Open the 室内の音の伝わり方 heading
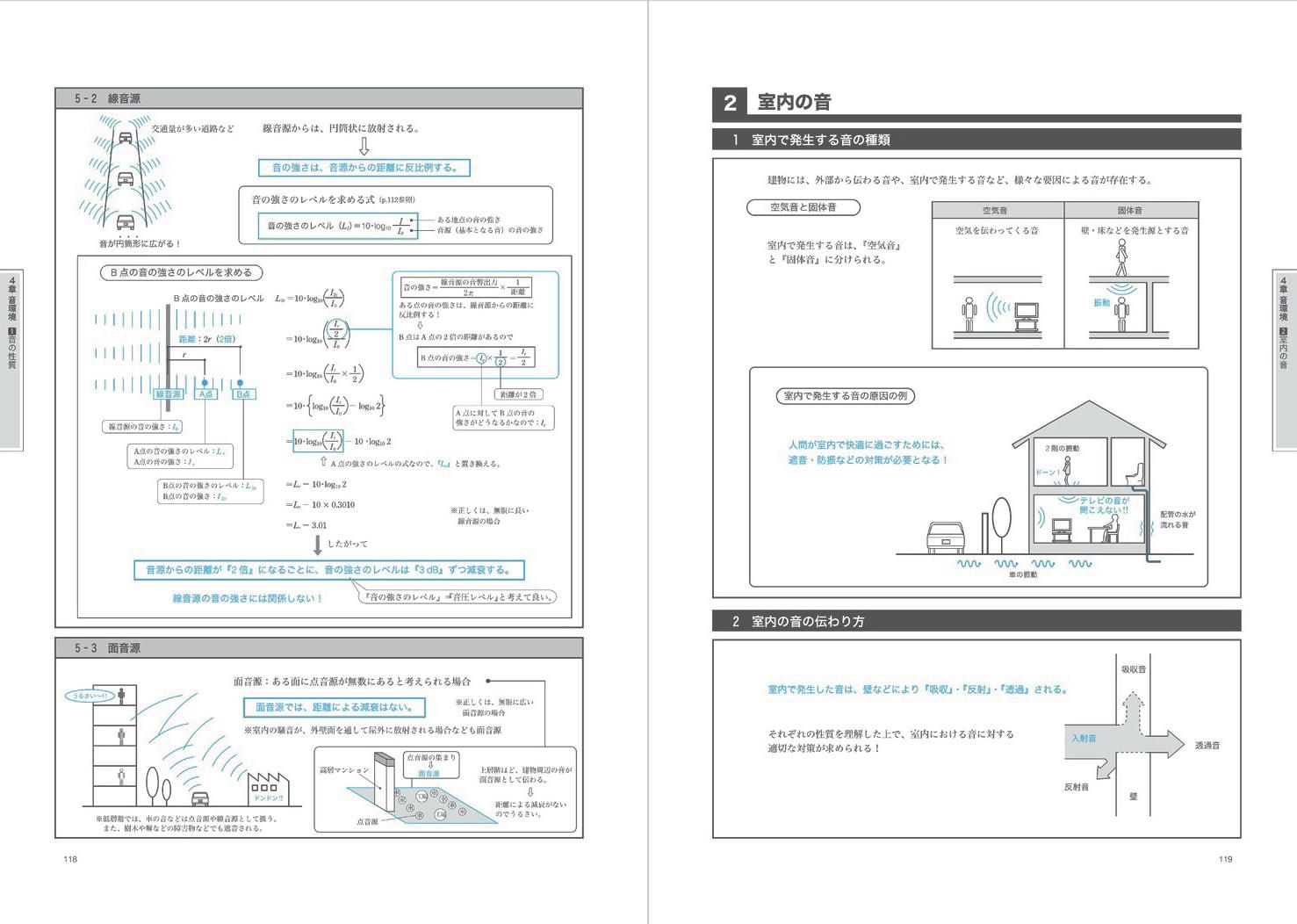Screen dimensions: 1297x924 [x=976, y=621]
